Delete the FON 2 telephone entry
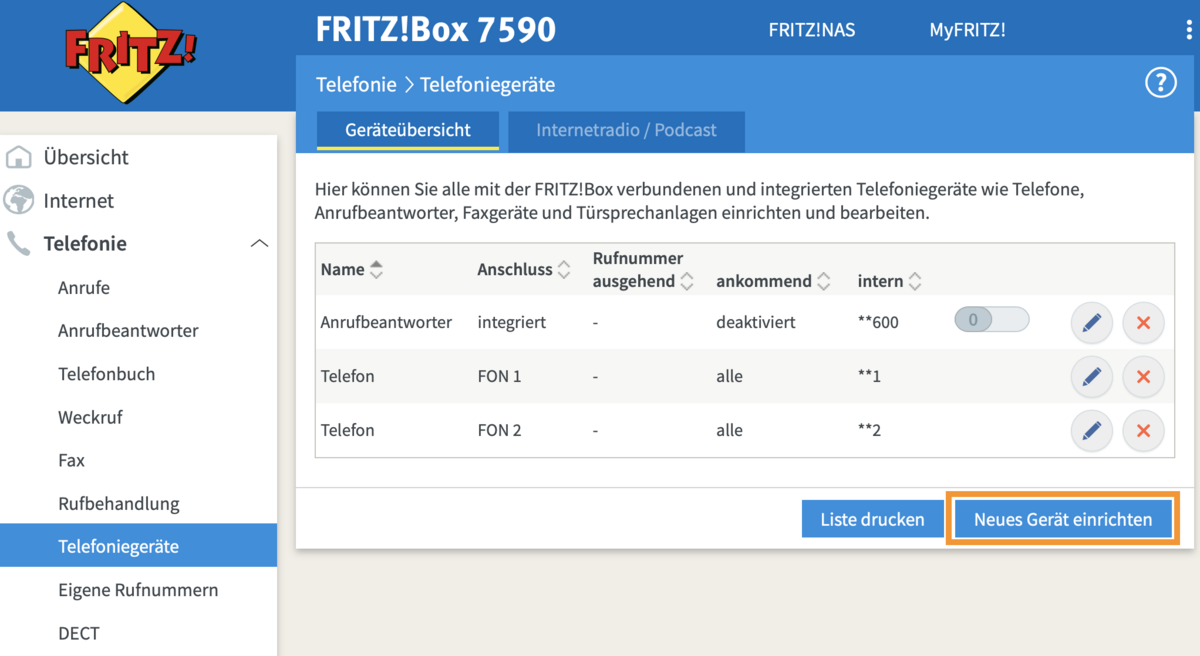Image resolution: width=1200 pixels, height=656 pixels. tap(1143, 431)
